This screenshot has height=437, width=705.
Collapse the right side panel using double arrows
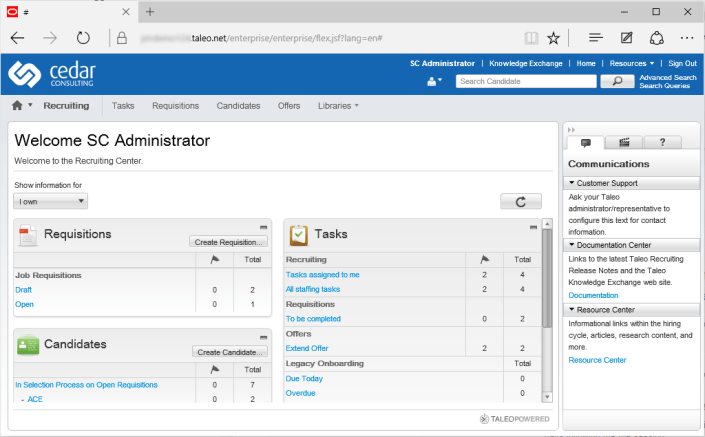[x=571, y=130]
